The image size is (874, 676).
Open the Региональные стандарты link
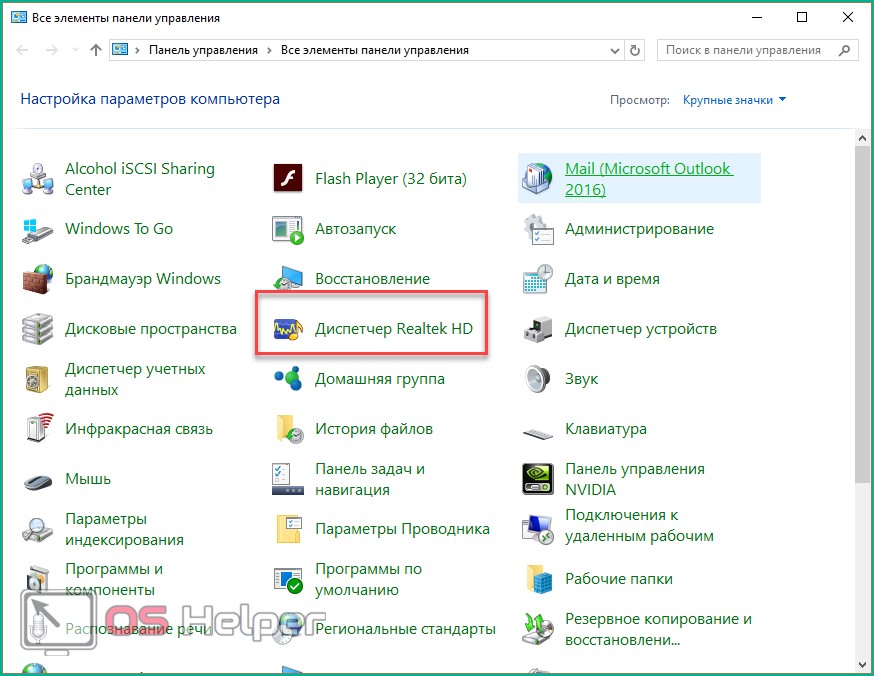pyautogui.click(x=405, y=629)
